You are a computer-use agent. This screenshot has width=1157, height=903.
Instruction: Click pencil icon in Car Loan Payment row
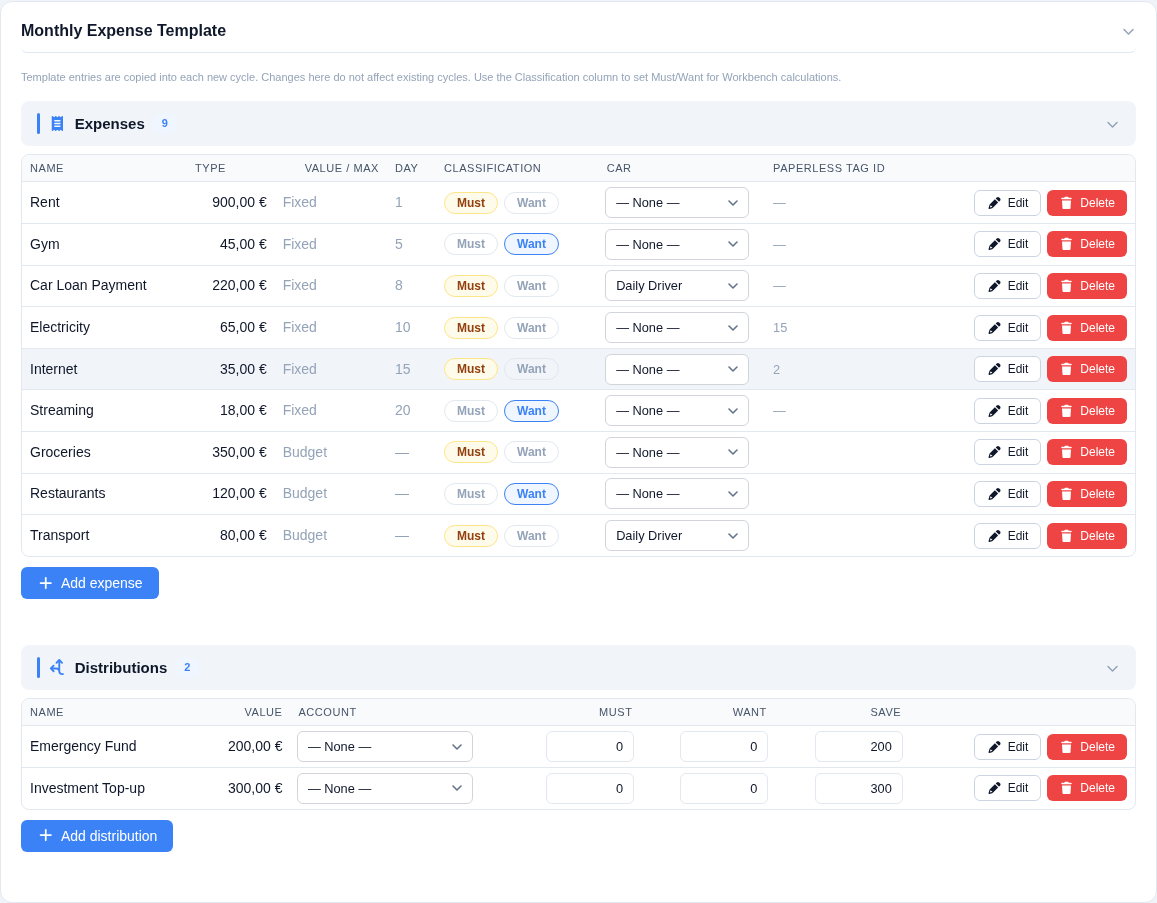[x=995, y=286]
